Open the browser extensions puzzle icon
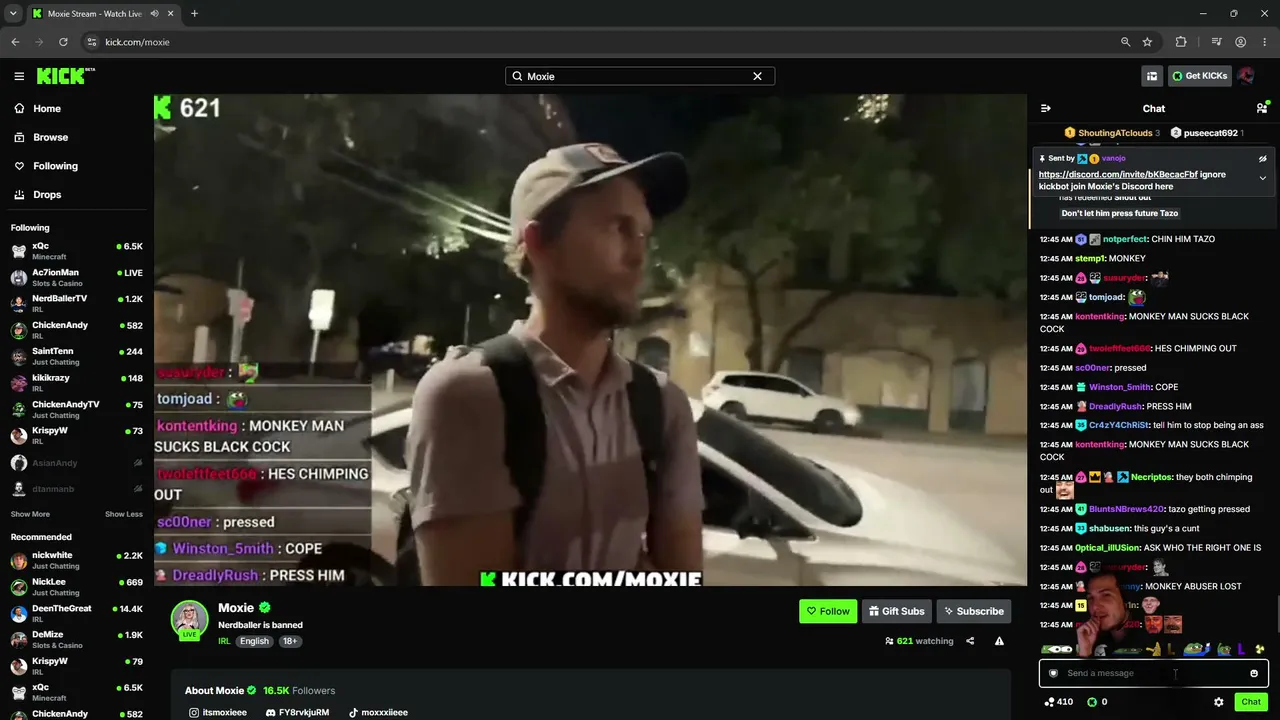The height and width of the screenshot is (720, 1280). [x=1181, y=42]
